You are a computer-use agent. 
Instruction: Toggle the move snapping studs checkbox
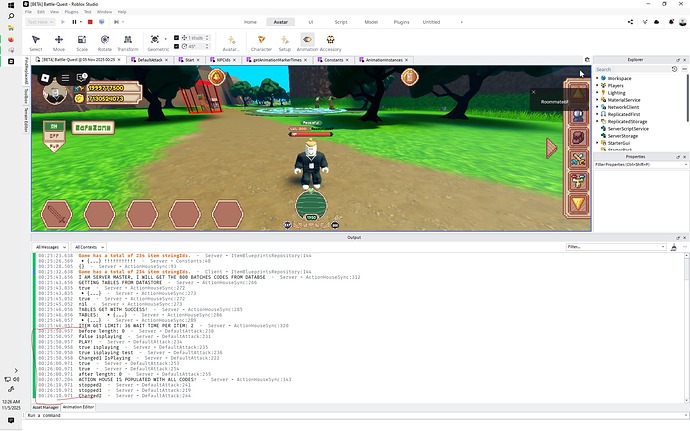point(176,38)
